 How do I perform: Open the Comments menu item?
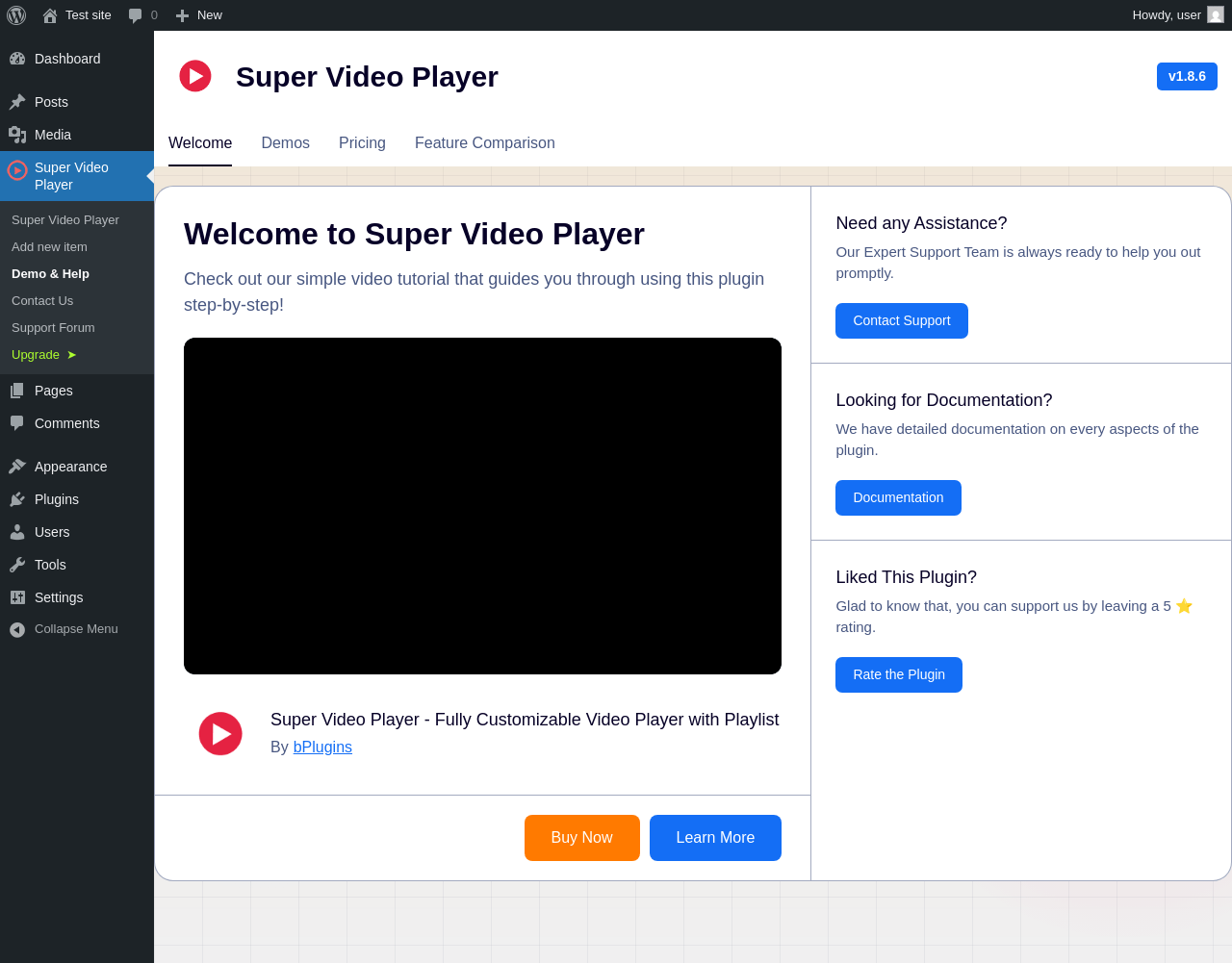point(67,423)
